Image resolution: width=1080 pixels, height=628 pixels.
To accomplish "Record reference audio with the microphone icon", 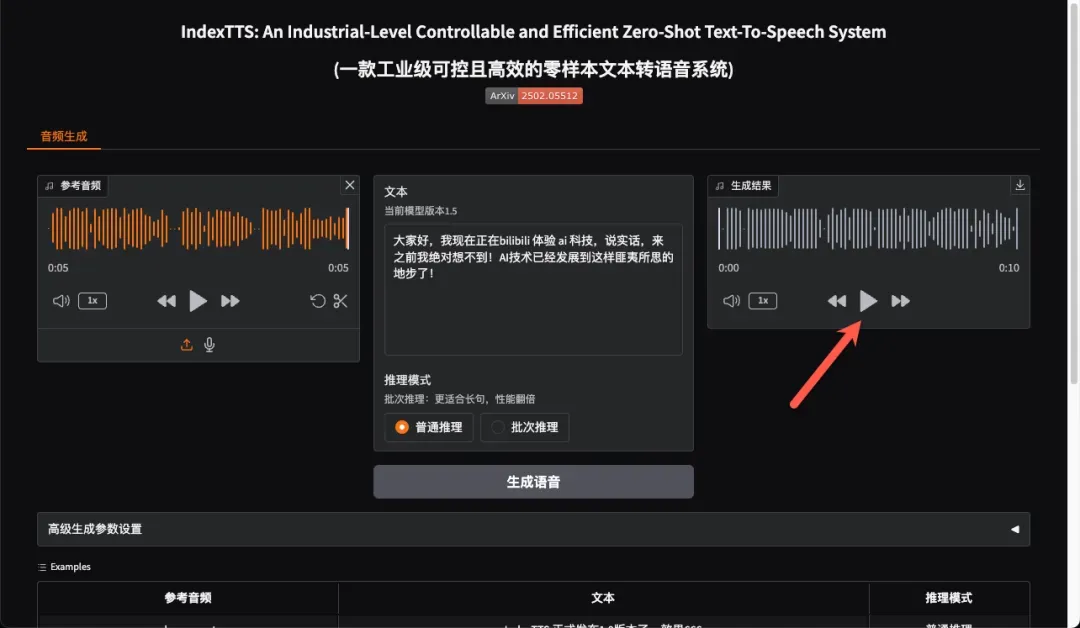I will coord(209,344).
